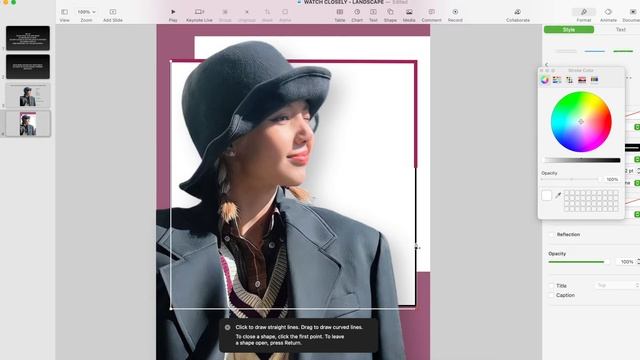Choose the gray line style preset
The width and height of the screenshot is (640, 360).
point(566,51)
